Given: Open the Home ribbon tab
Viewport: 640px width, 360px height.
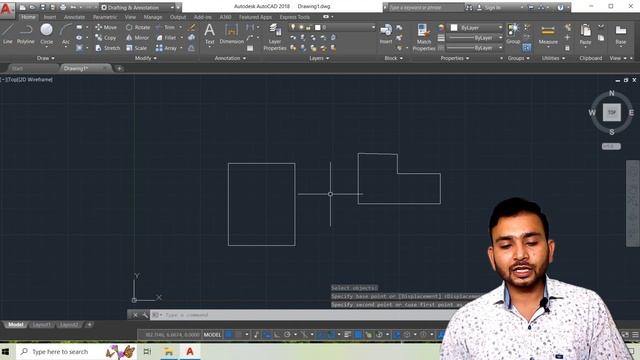Looking at the screenshot, I should tap(28, 17).
